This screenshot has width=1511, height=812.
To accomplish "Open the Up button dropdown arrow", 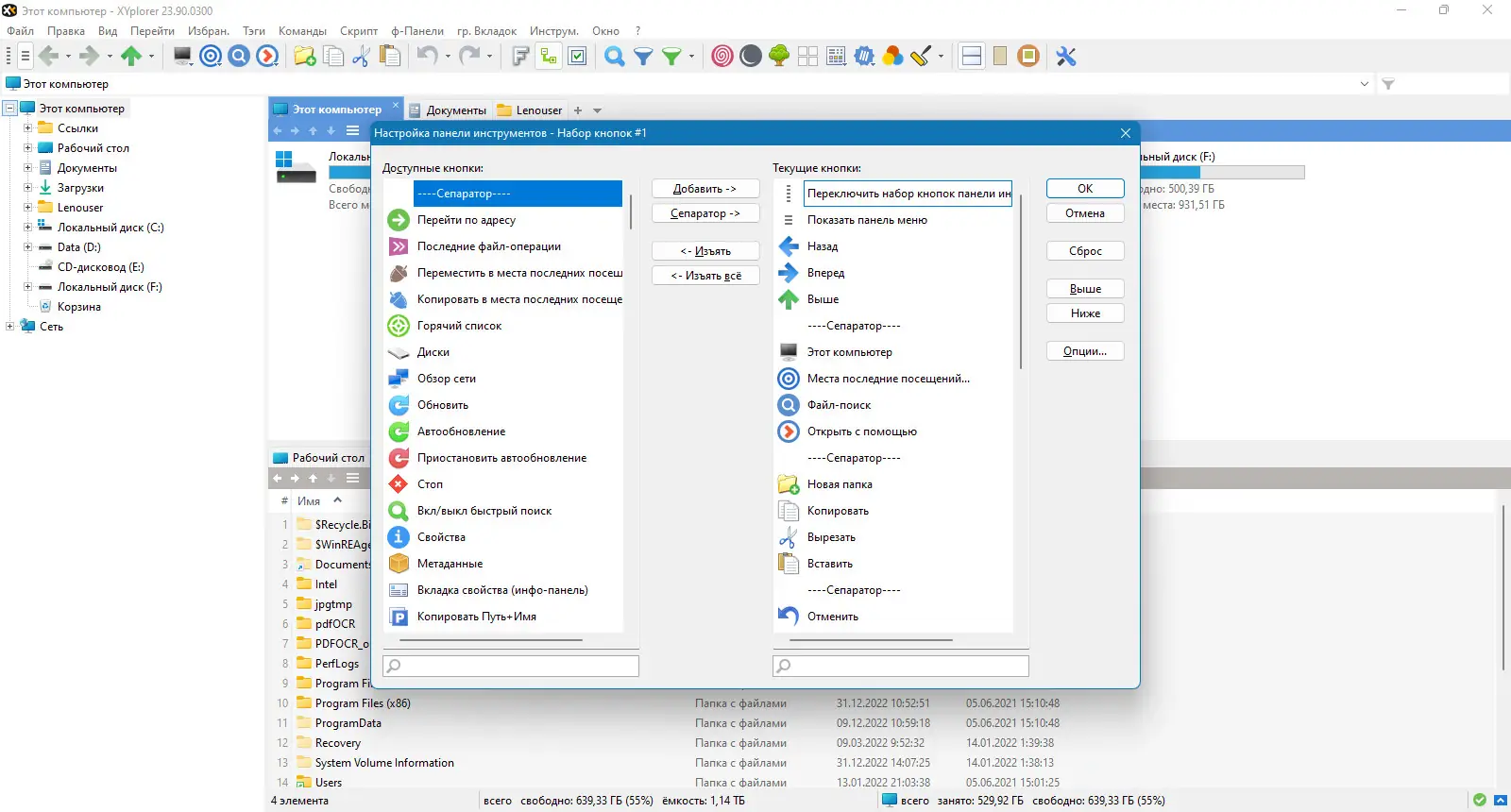I will [x=151, y=57].
